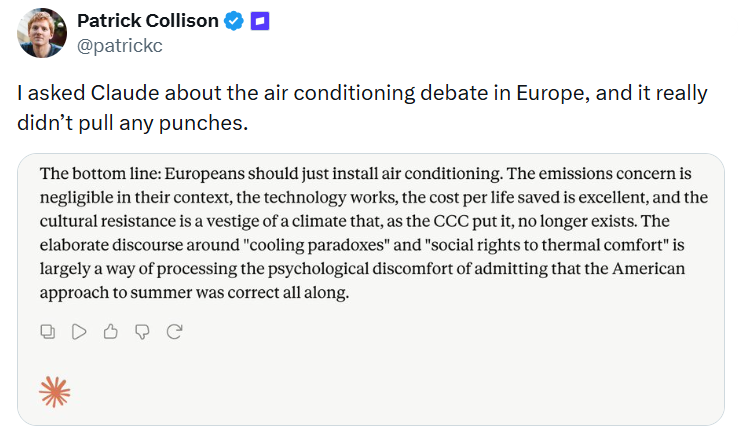The width and height of the screenshot is (740, 443).
Task: Copy the response with the copy icon
Action: [48, 332]
